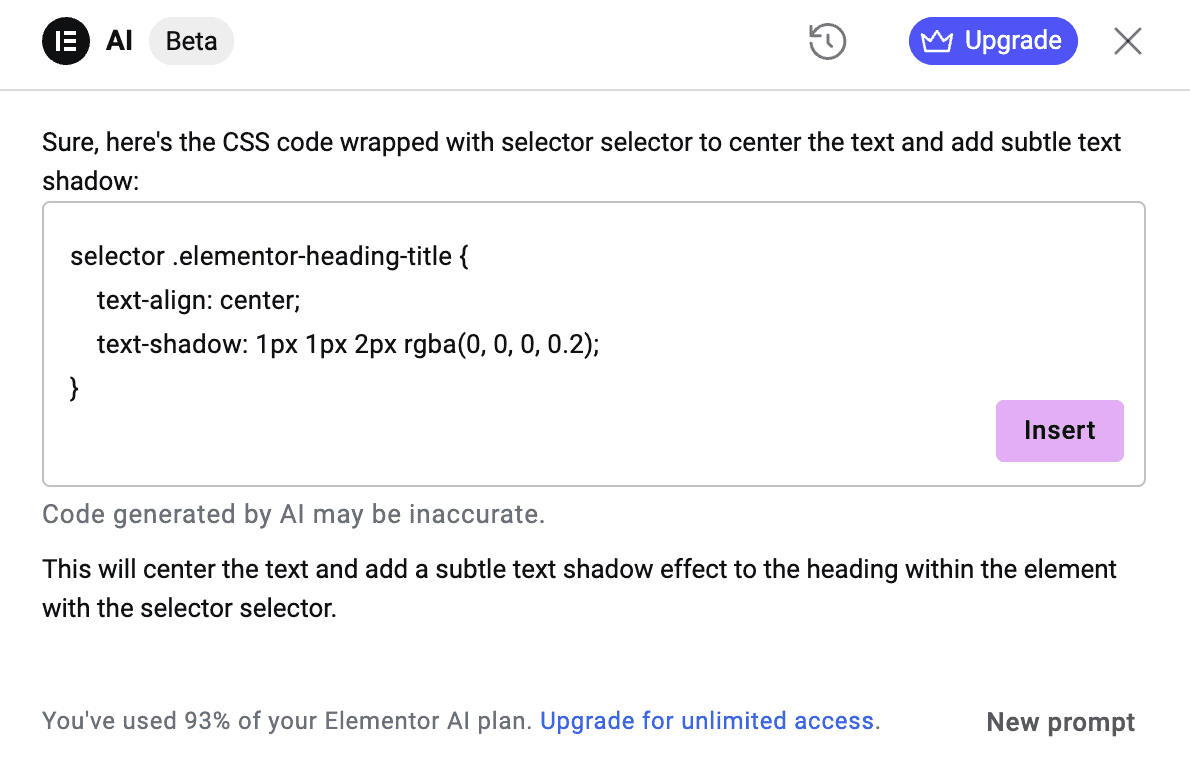Click the 'This will center the text' paragraph
Screen dimensions: 1190x780
tap(579, 589)
